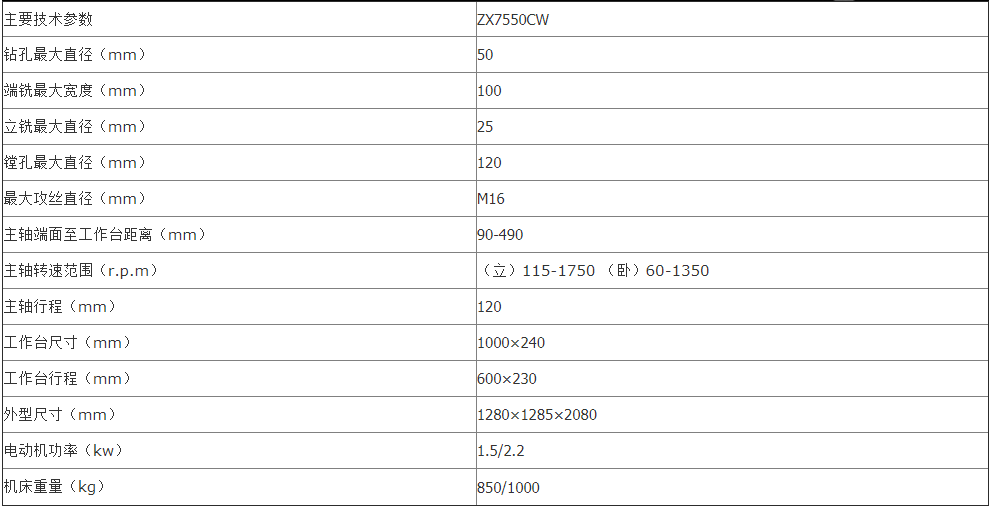
Task: Select the value 100 for 端铣最大宽度
Action: pyautogui.click(x=489, y=91)
